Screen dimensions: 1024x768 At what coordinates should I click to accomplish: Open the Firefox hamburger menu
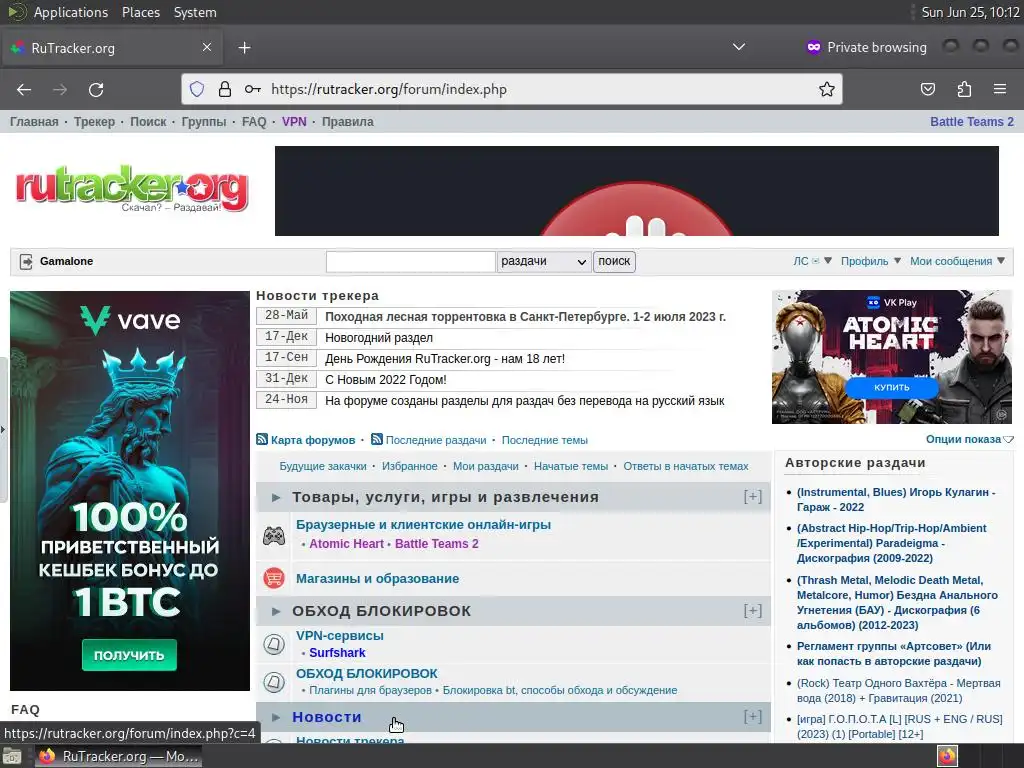pos(1000,89)
